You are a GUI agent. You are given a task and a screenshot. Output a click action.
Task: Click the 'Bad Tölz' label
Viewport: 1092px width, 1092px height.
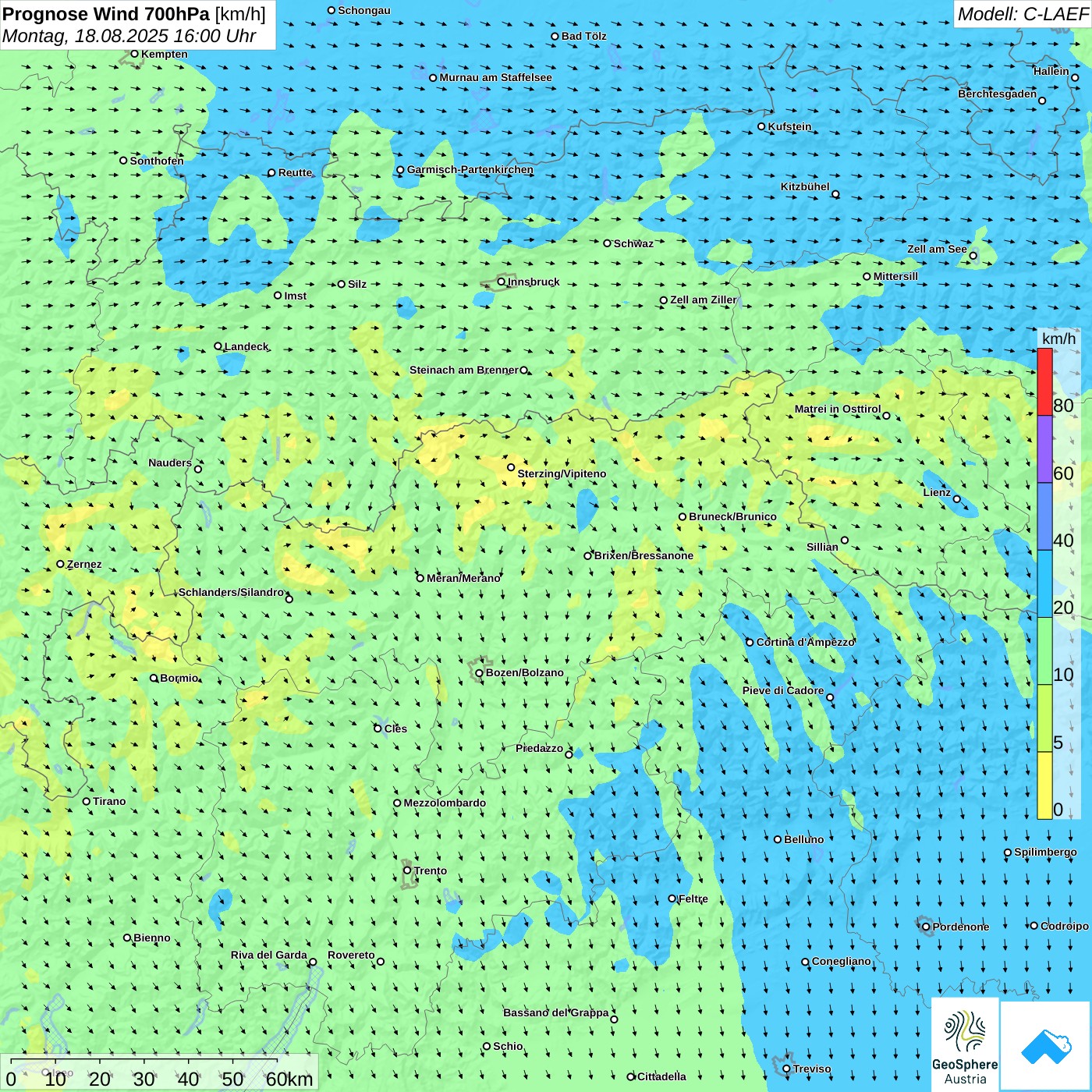coord(584,36)
